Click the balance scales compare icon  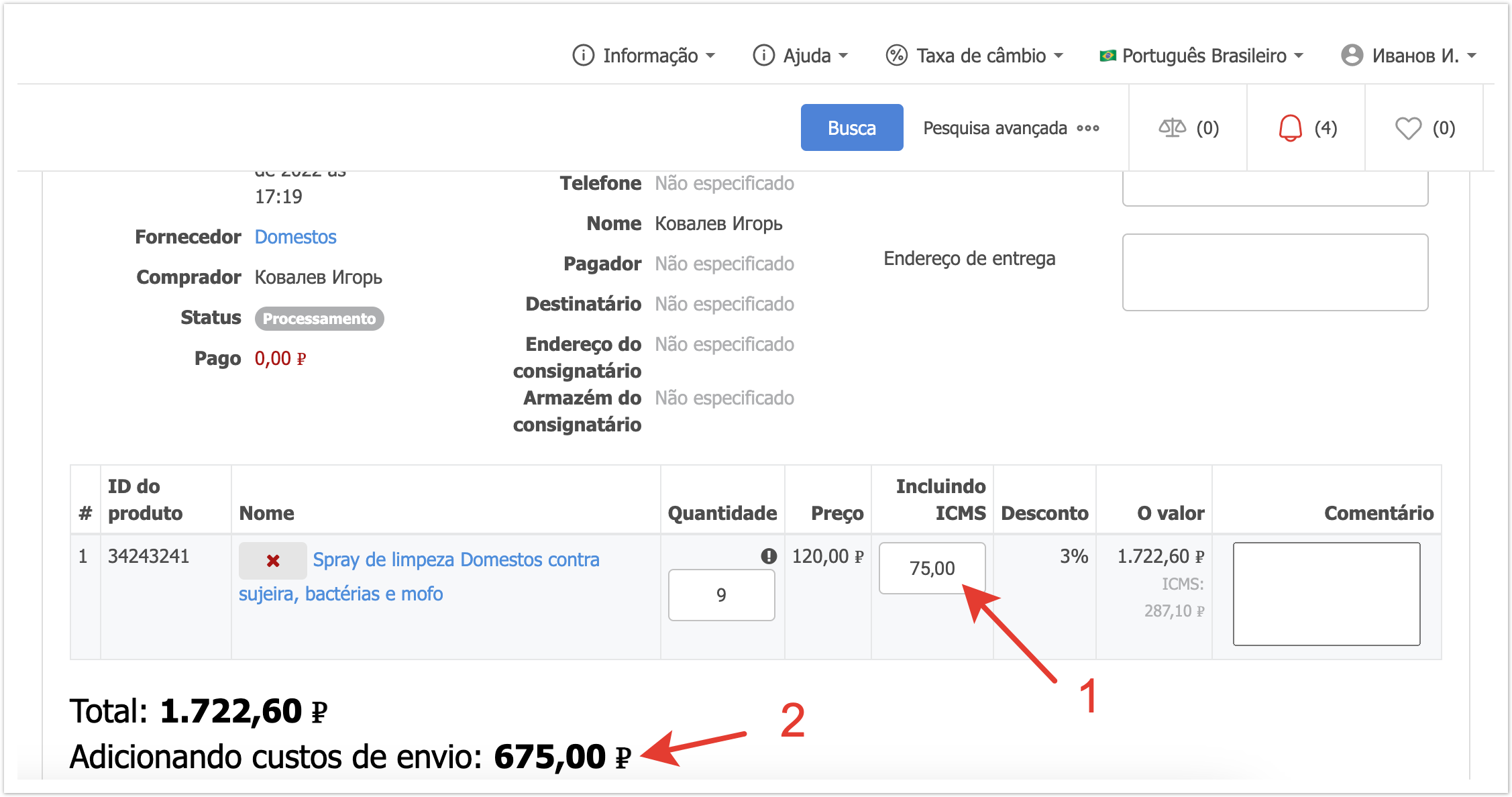point(1172,127)
